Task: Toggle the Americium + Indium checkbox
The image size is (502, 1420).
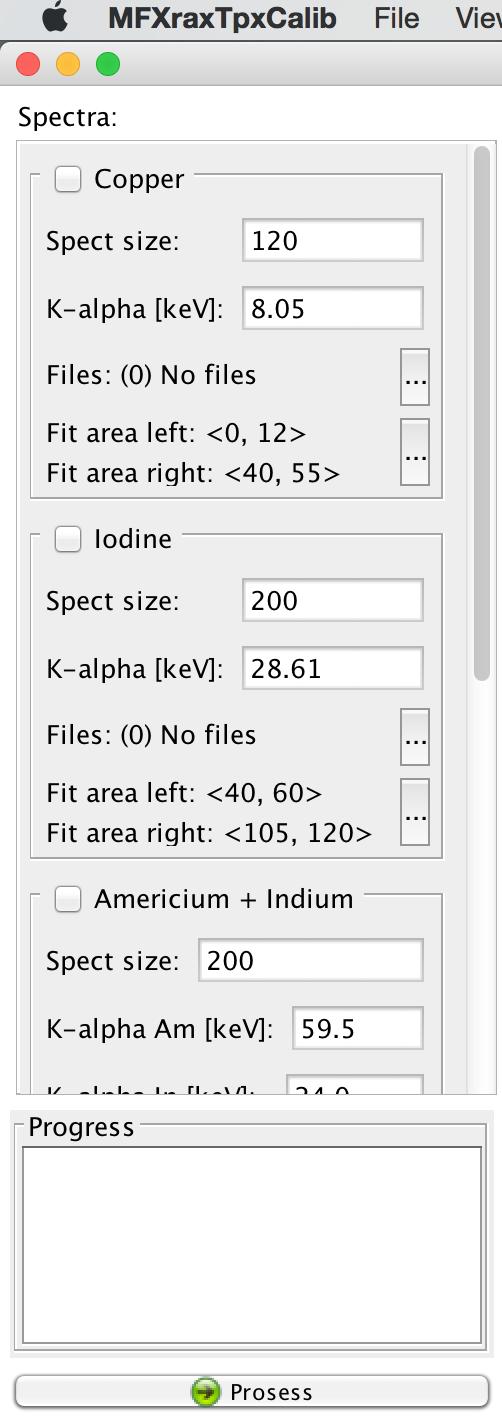Action: tap(68, 899)
